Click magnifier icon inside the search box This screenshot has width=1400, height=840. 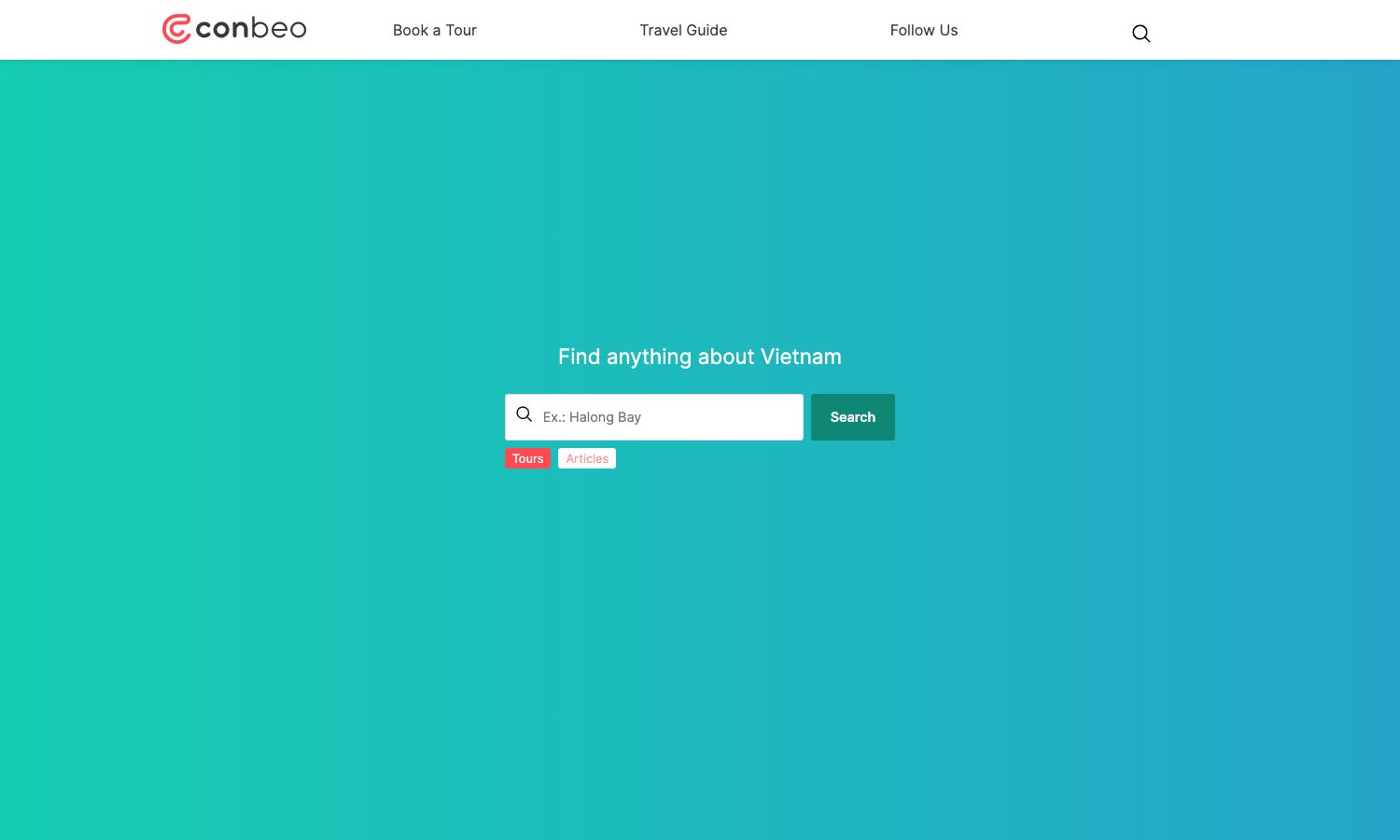pos(525,414)
